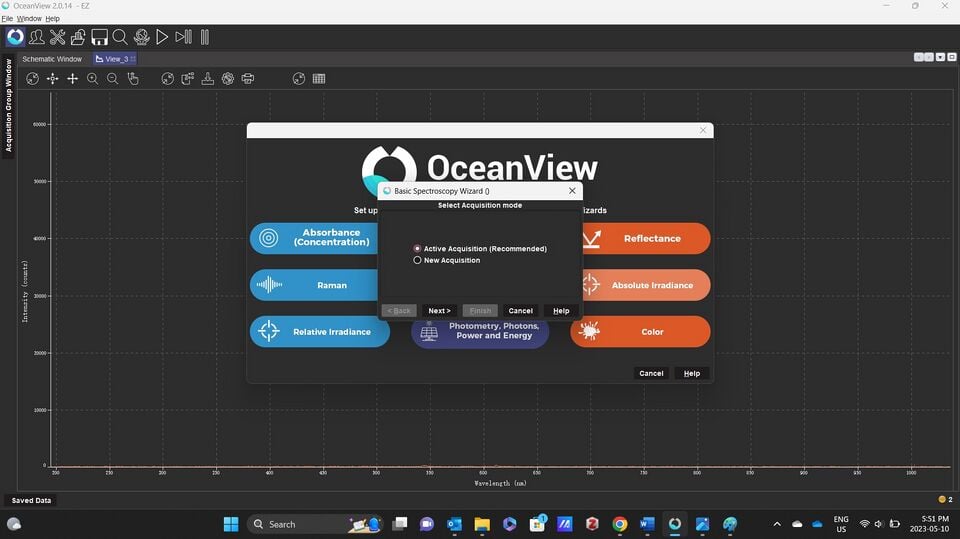Open File Explorer from the taskbar
This screenshot has width=960, height=539.
[482, 524]
